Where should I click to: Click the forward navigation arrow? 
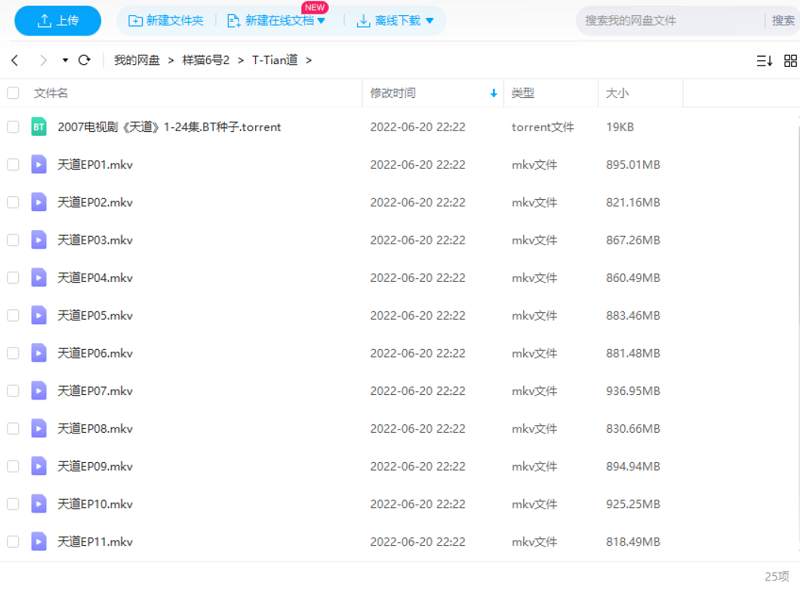pos(42,61)
